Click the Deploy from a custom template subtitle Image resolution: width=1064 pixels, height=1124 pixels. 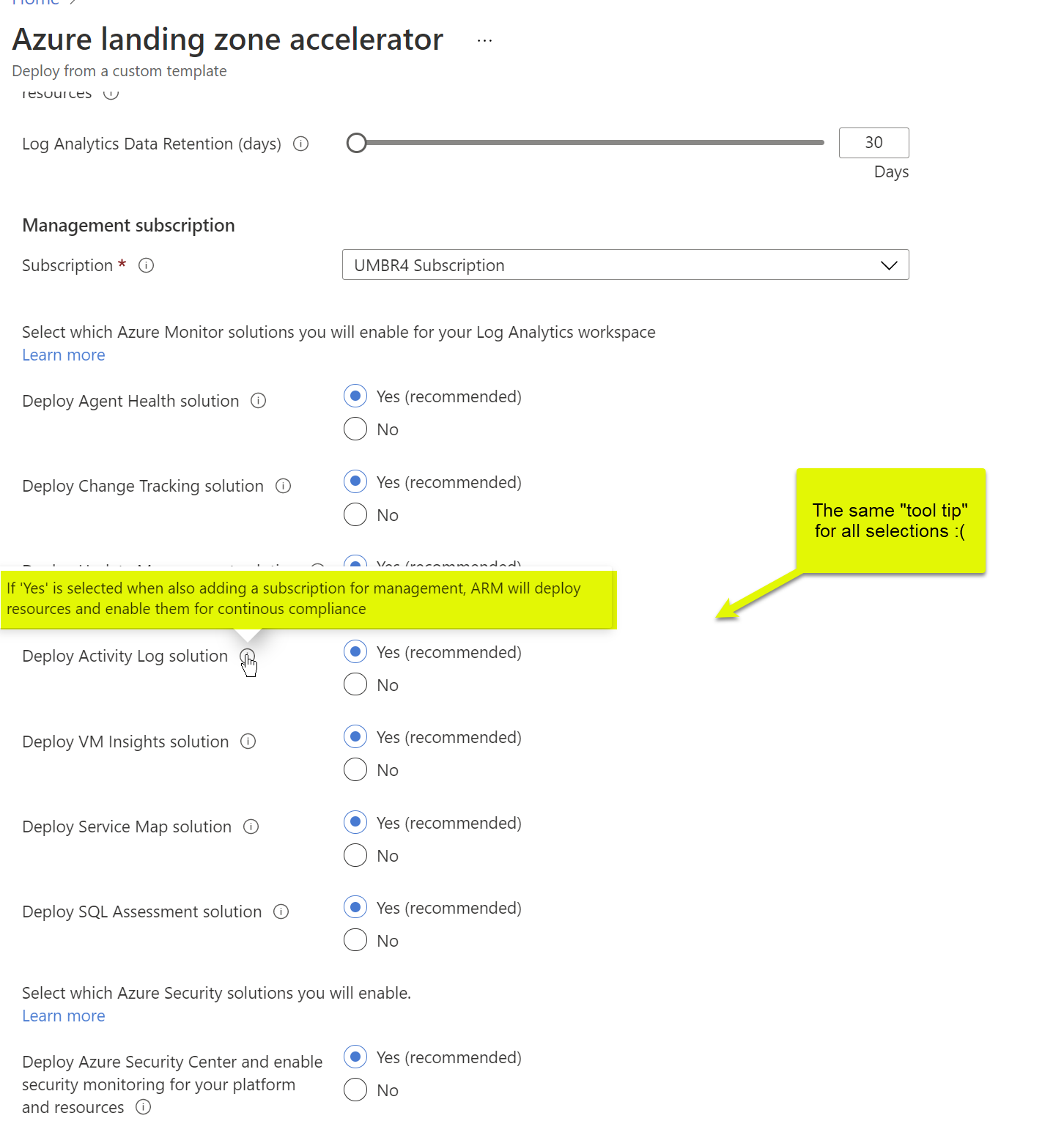119,71
